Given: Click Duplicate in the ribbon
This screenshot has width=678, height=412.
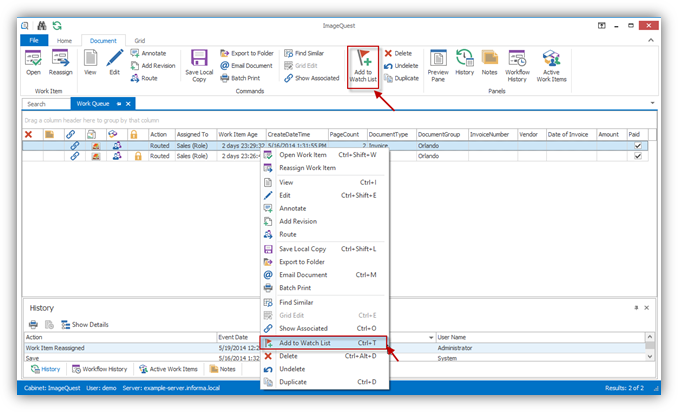Looking at the screenshot, I should point(402,78).
